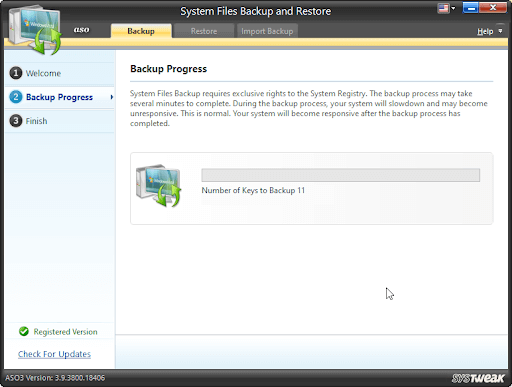512x387 pixels.
Task: Click the Systweak logo
Action: click(478, 378)
